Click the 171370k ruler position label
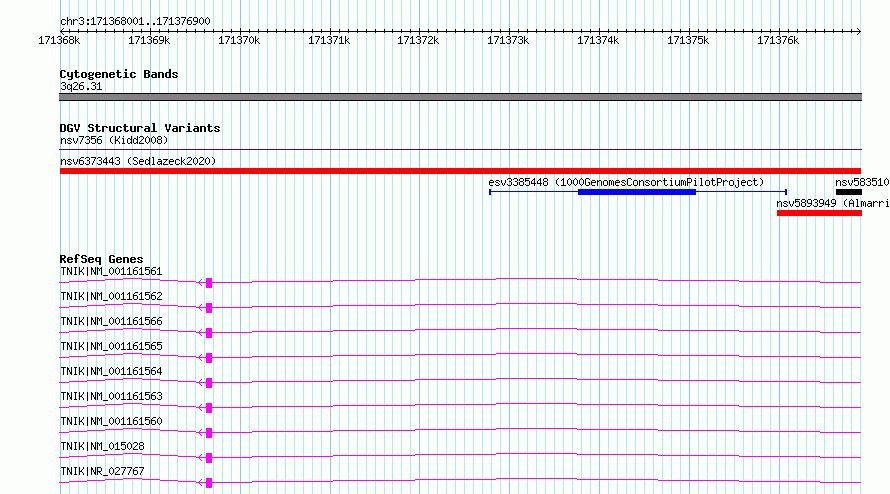This screenshot has height=494, width=890. coord(239,40)
